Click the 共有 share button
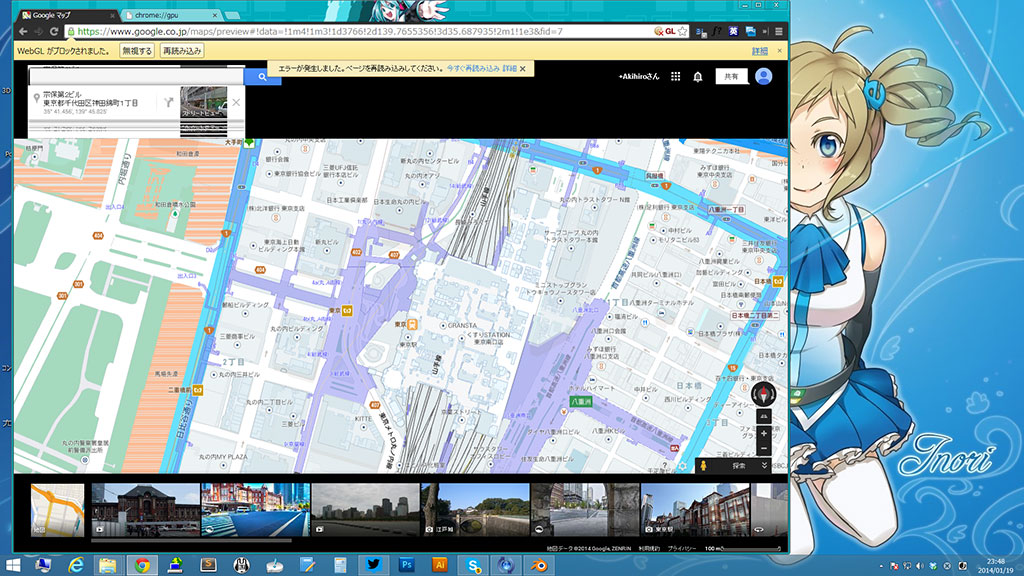 731,76
